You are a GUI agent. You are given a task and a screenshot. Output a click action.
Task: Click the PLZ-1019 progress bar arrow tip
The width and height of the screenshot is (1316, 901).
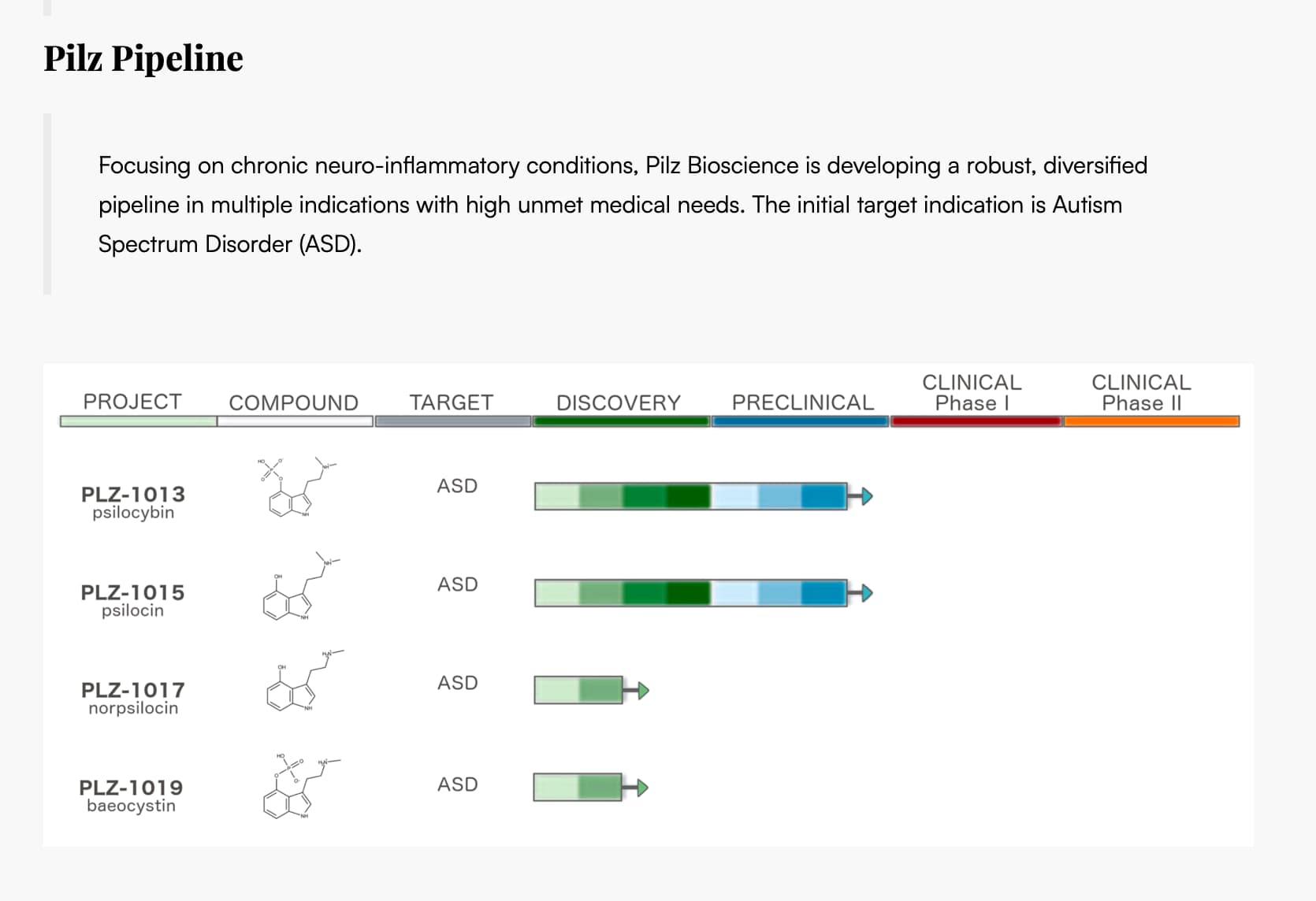pyautogui.click(x=642, y=788)
